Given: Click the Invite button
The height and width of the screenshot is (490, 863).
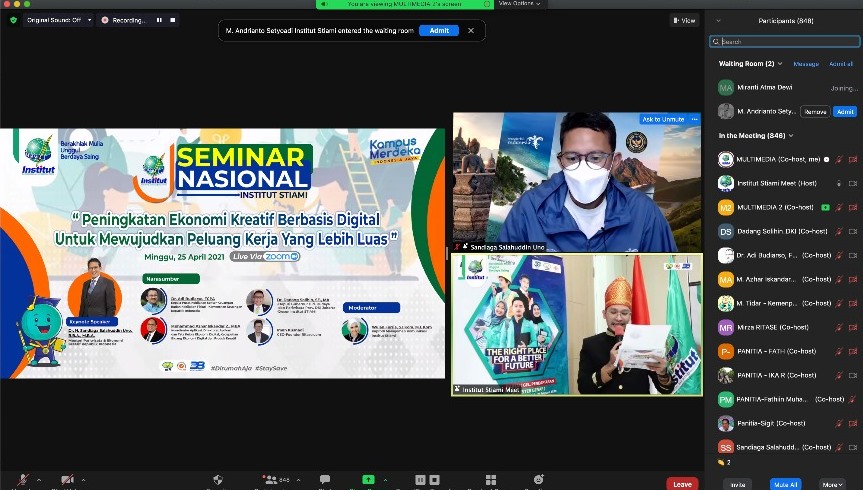Looking at the screenshot, I should click(x=738, y=484).
